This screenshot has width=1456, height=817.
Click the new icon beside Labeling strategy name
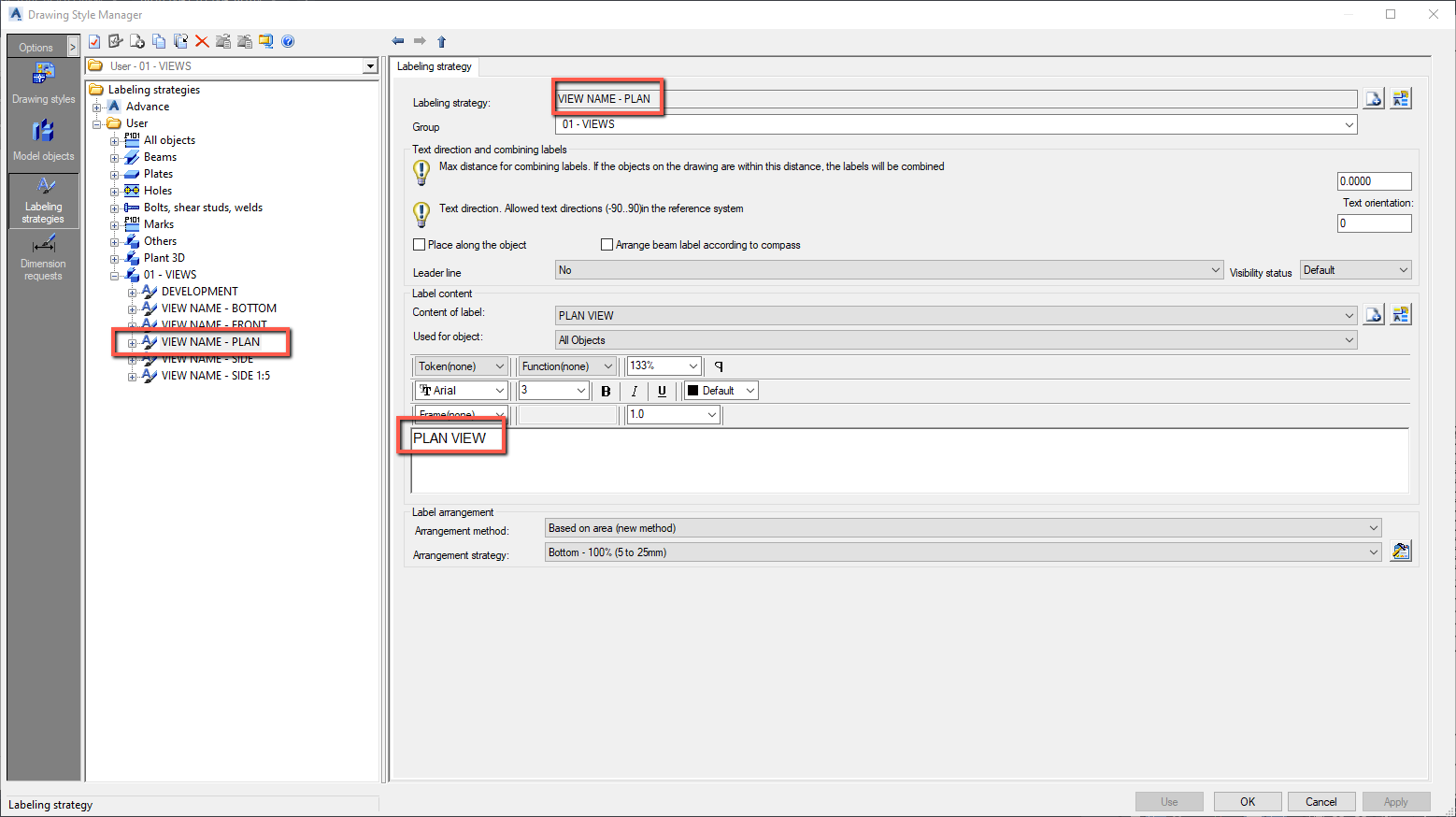(x=1373, y=99)
